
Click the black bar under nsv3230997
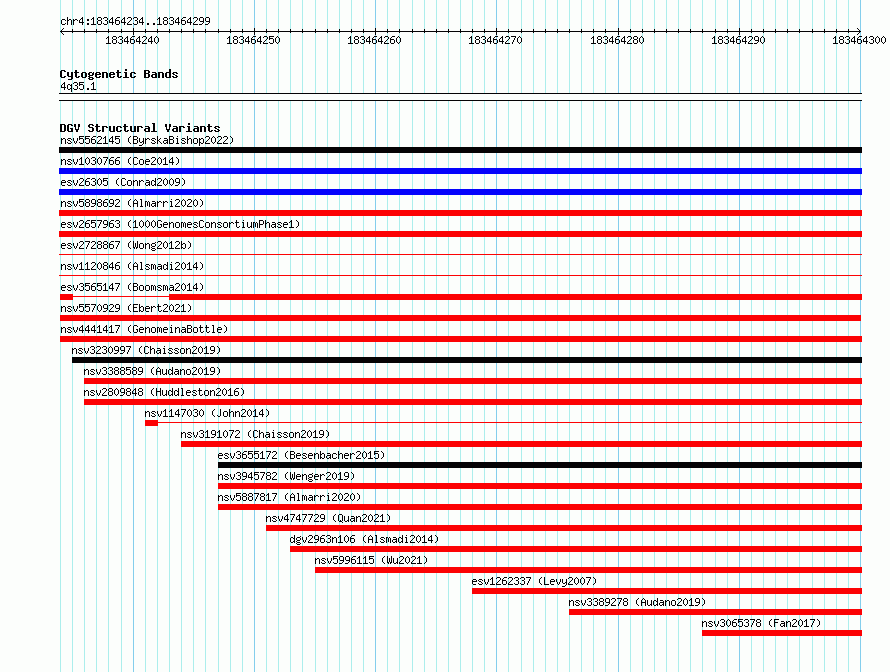[x=467, y=360]
